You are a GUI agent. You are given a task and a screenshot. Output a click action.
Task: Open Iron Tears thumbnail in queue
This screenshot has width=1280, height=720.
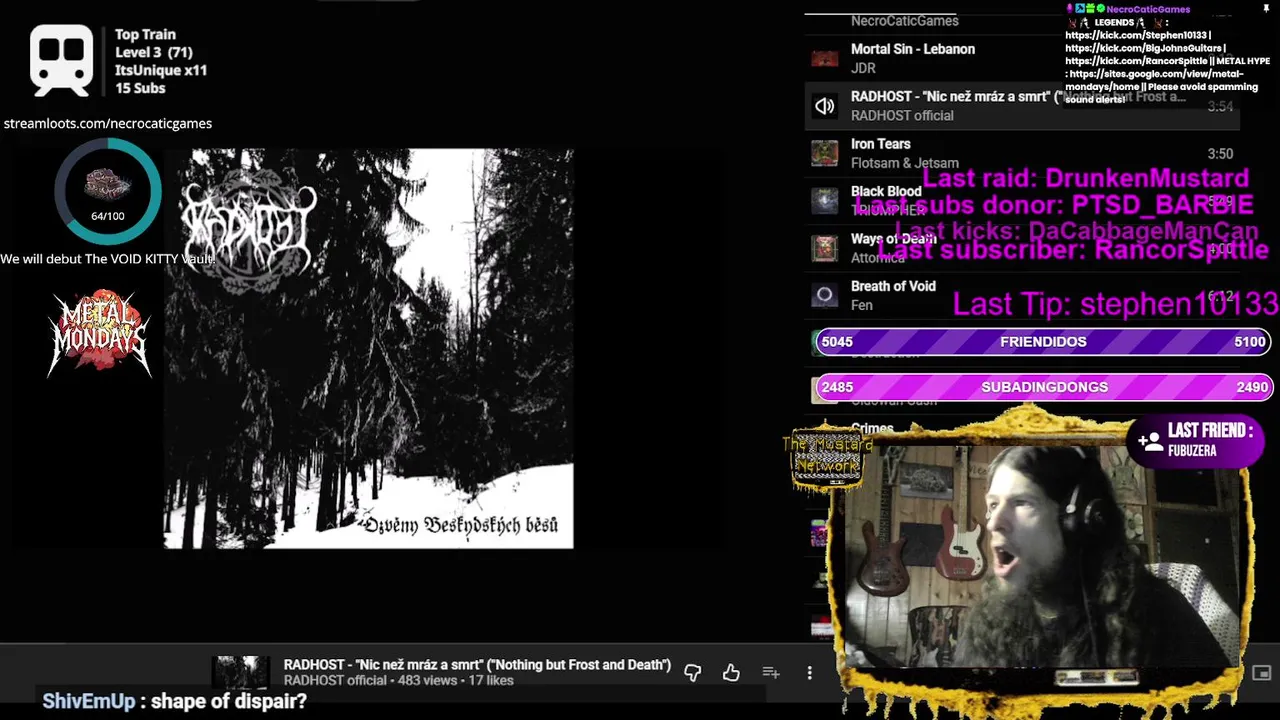824,153
